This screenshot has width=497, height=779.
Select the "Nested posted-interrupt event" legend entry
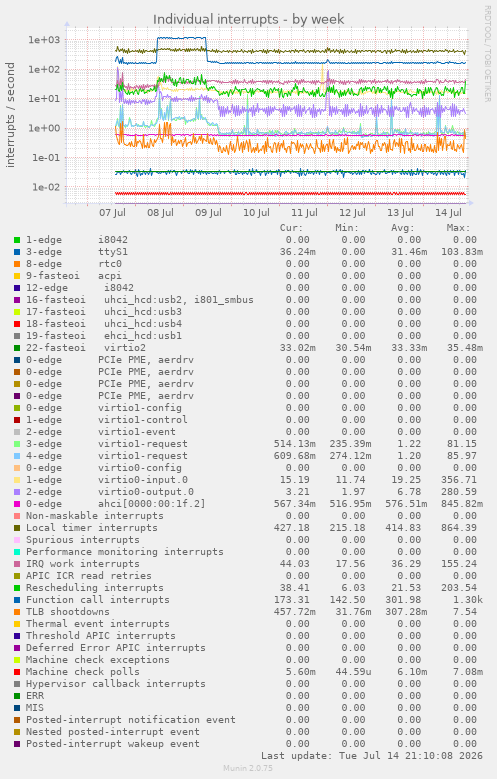point(113,732)
